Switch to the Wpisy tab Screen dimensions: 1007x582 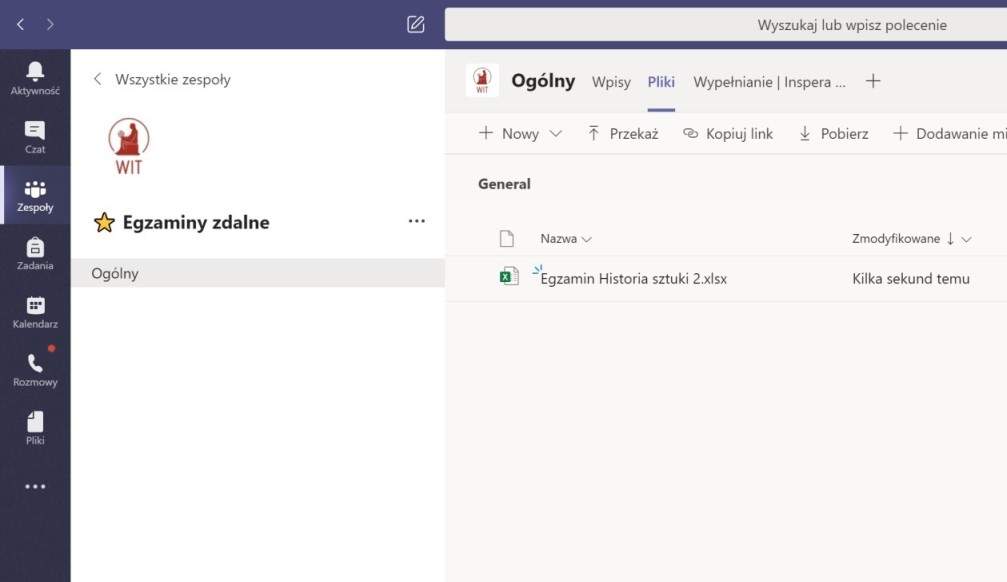[x=611, y=82]
